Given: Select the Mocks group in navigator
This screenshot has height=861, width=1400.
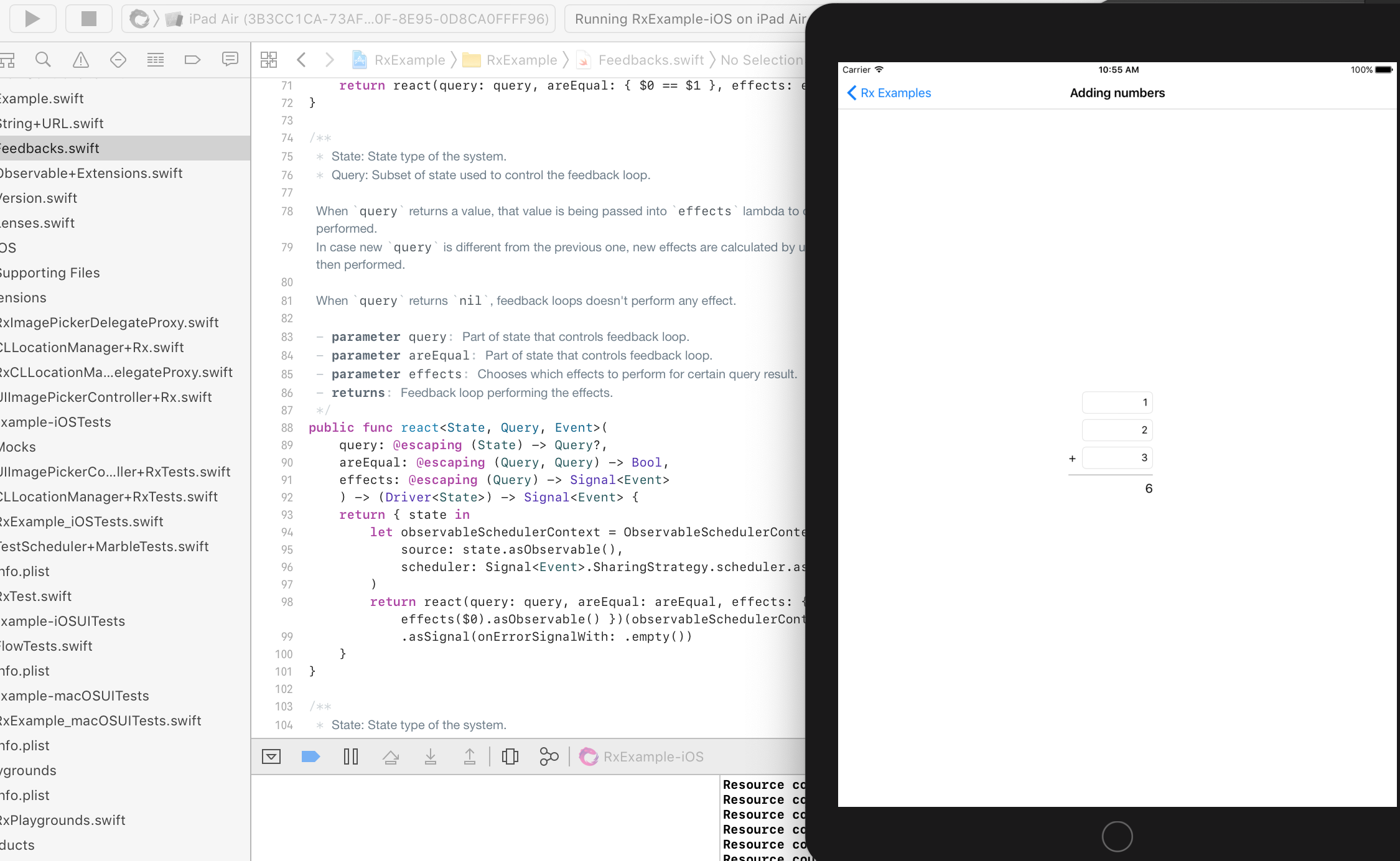Looking at the screenshot, I should click(18, 447).
